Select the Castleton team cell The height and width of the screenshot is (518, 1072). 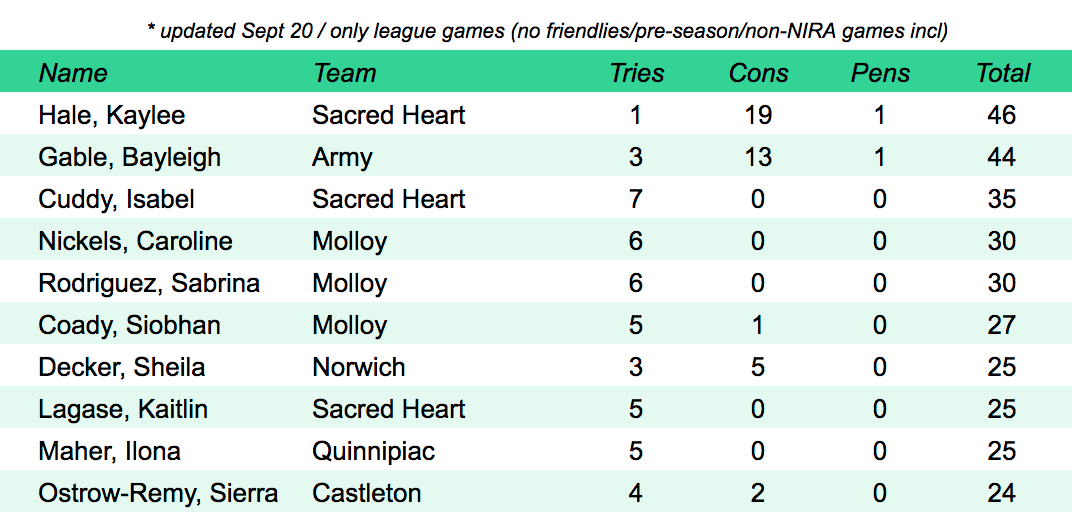coord(366,493)
